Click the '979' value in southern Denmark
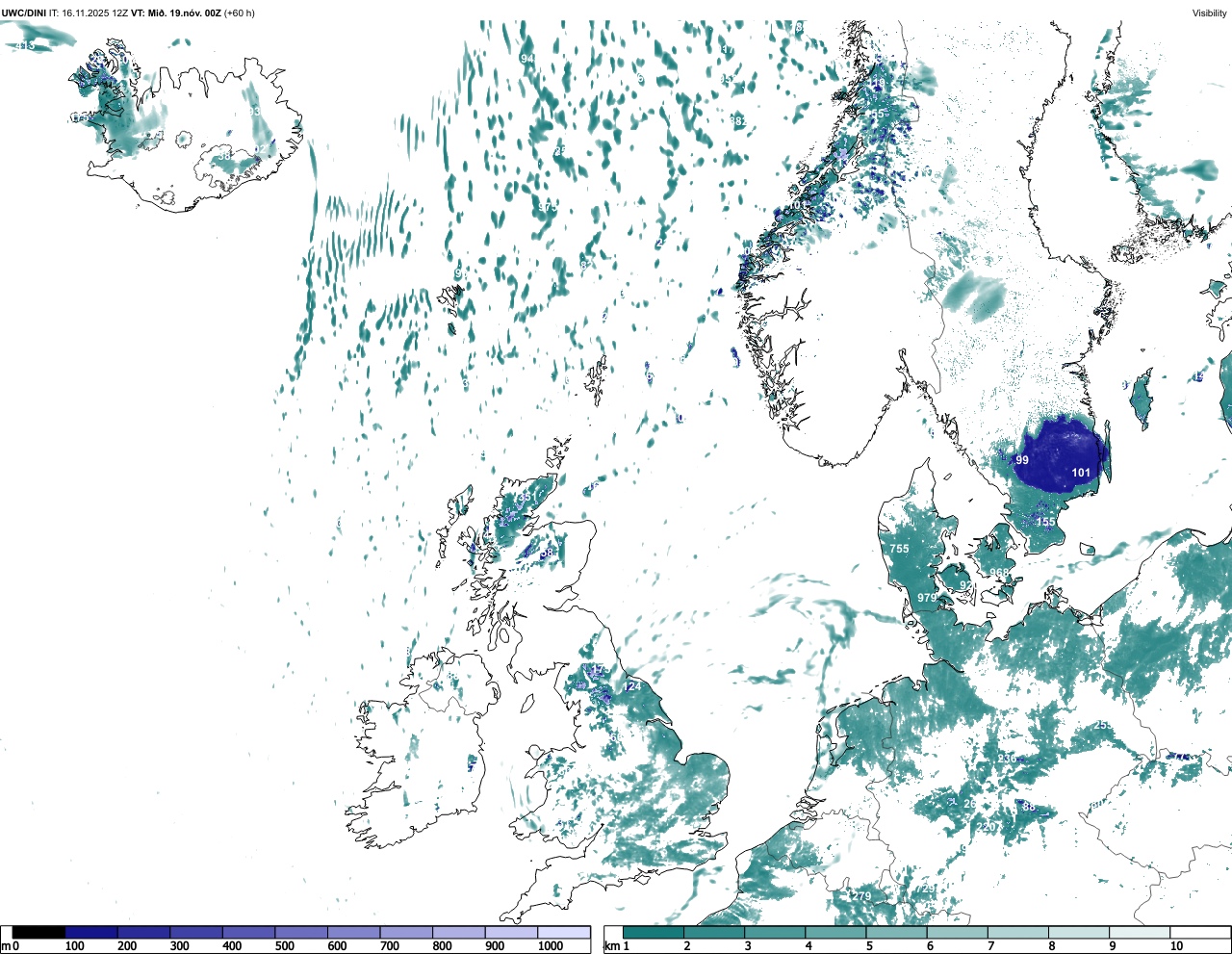Viewport: 1232px width, 954px height. (927, 598)
